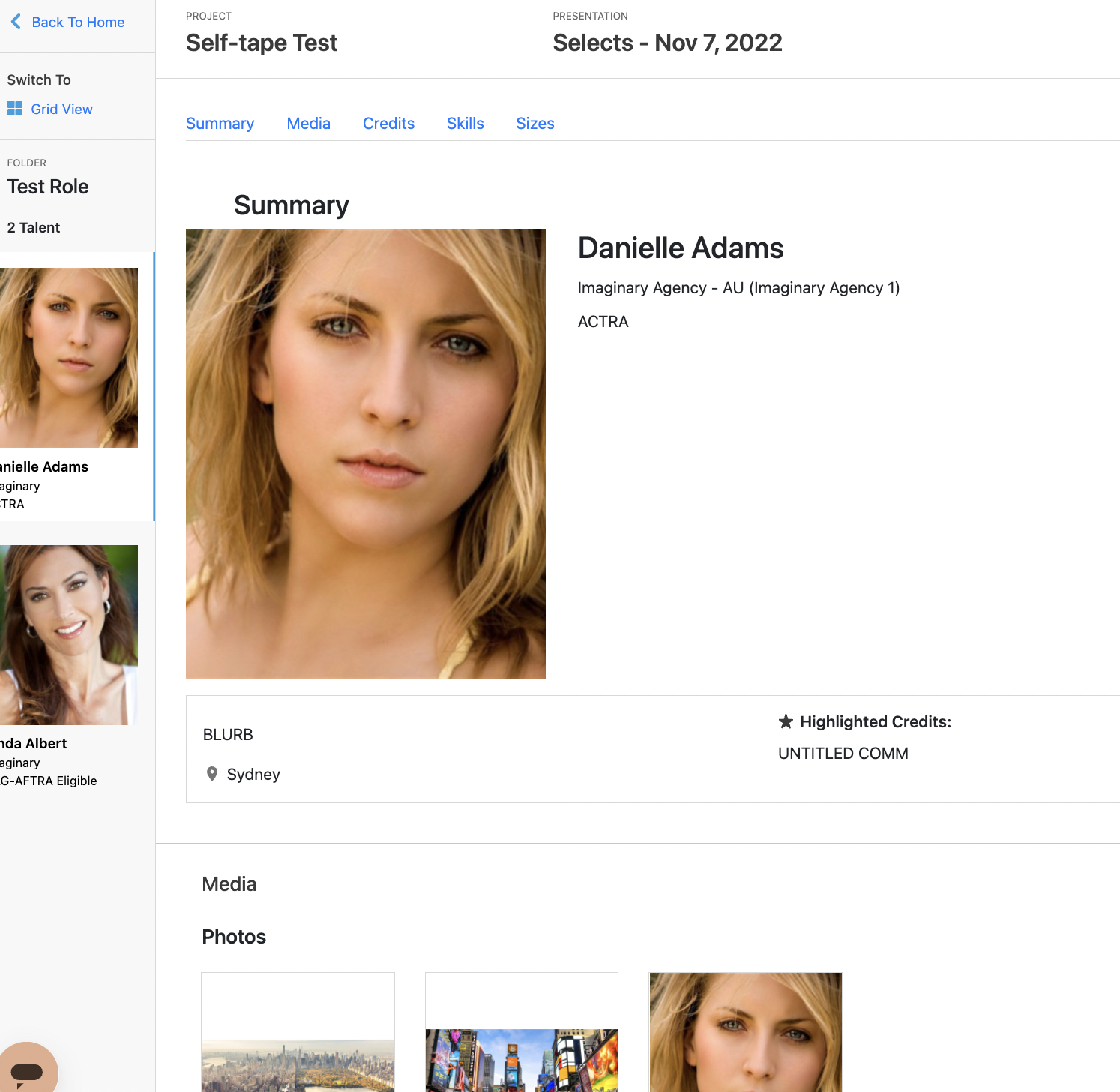Open the chat bubble widget

pyautogui.click(x=27, y=1069)
